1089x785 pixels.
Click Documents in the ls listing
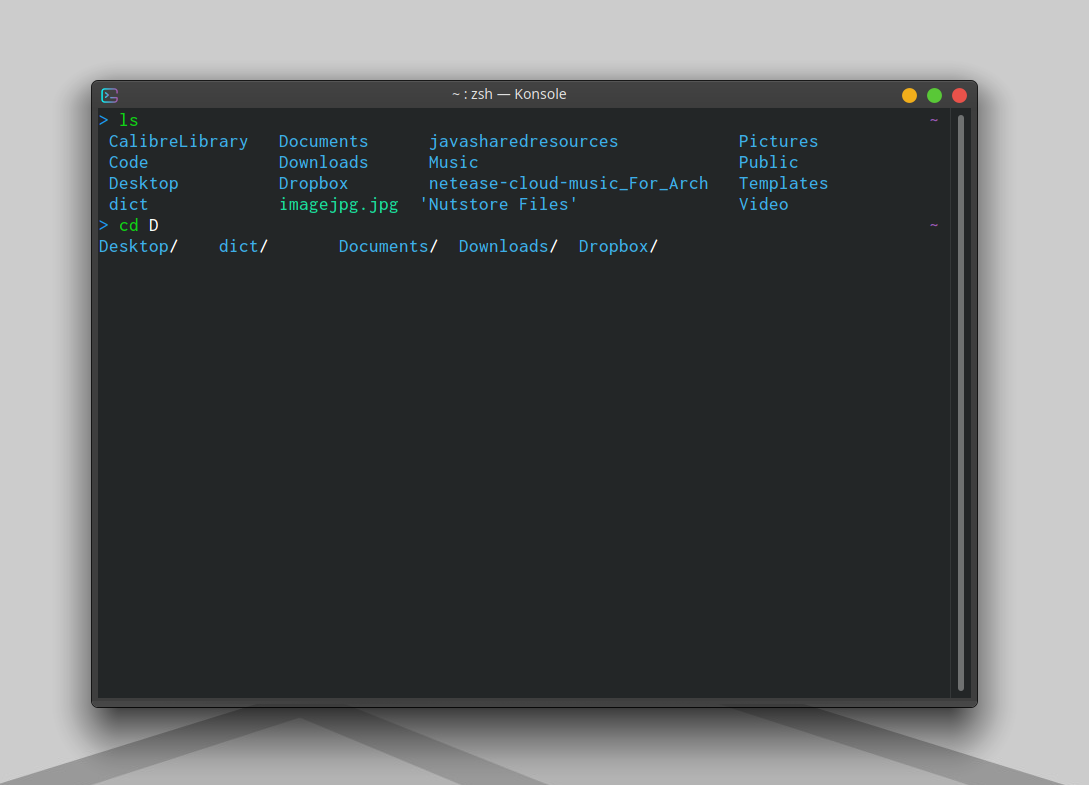pyautogui.click(x=324, y=141)
